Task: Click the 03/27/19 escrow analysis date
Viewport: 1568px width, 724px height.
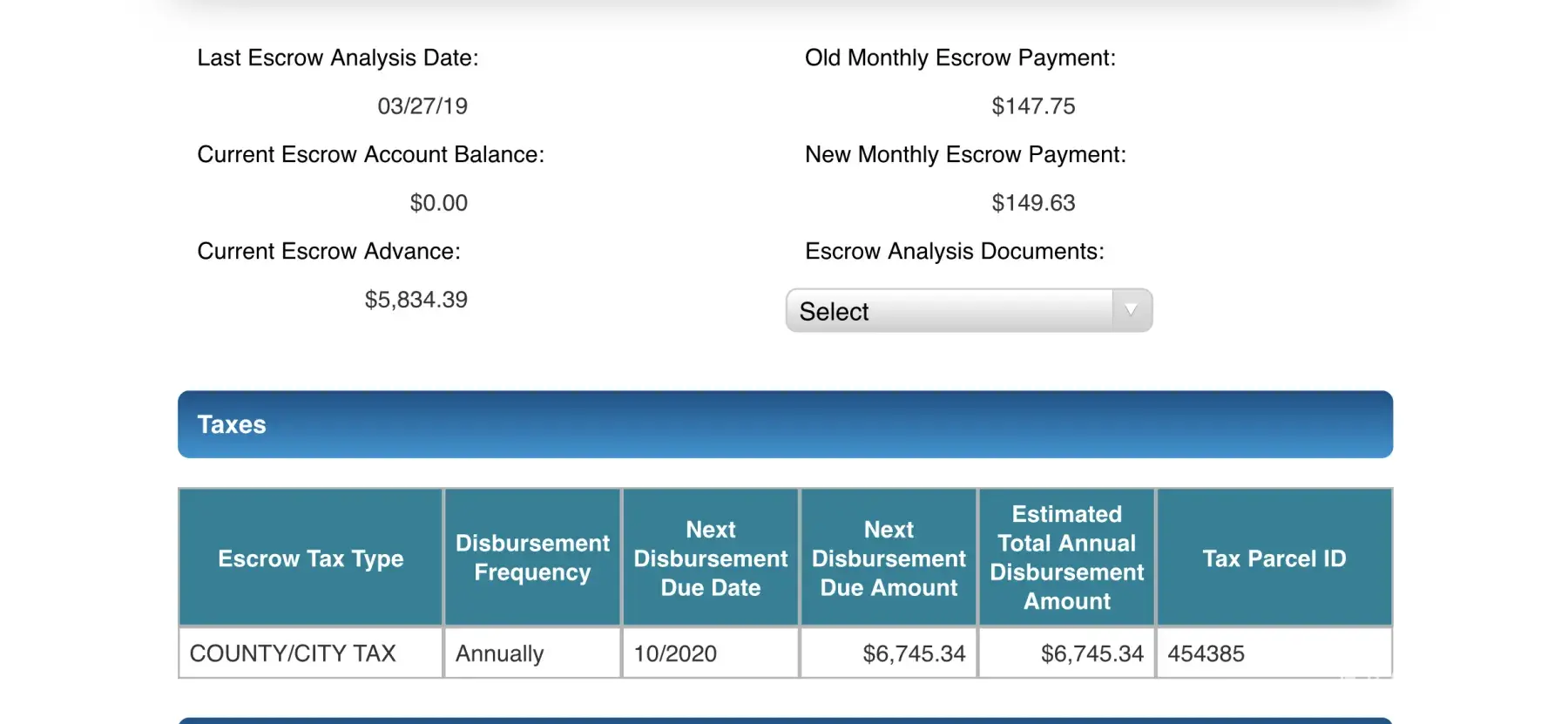Action: pos(422,106)
